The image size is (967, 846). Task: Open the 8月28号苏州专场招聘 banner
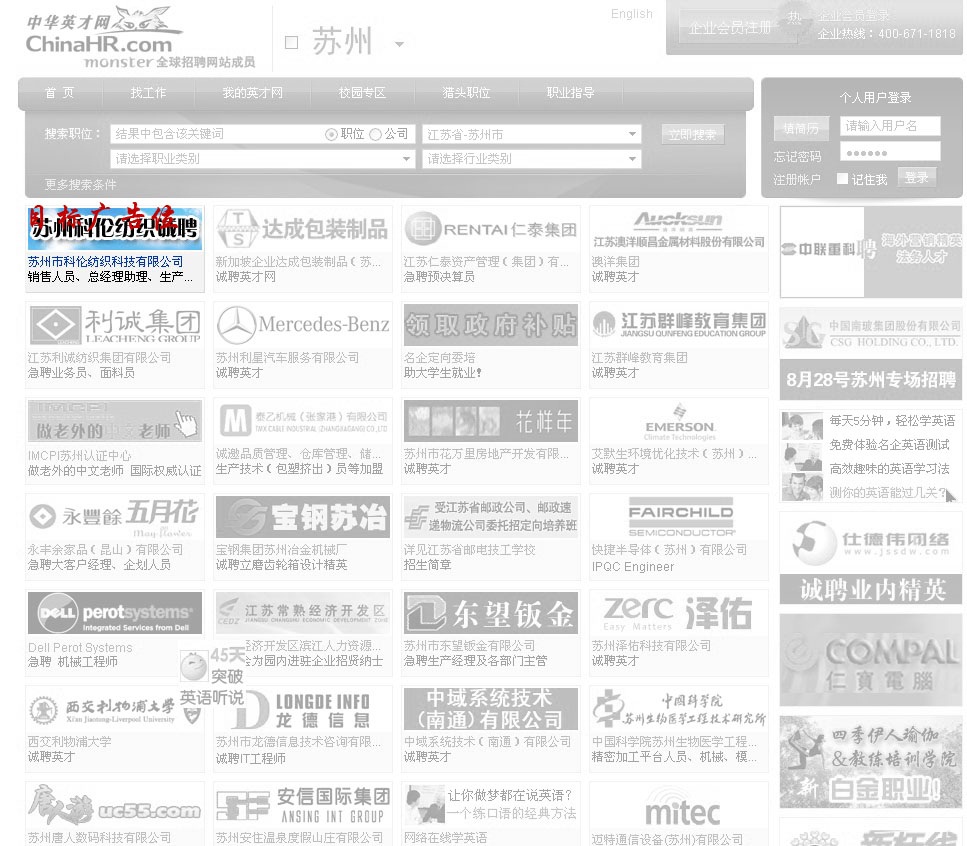(x=871, y=379)
